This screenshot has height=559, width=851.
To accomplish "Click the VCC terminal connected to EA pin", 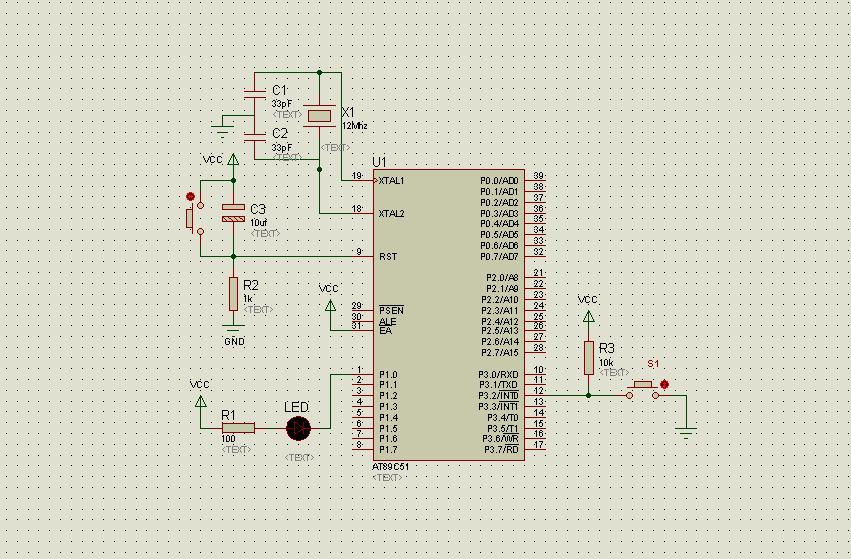I will coord(330,306).
